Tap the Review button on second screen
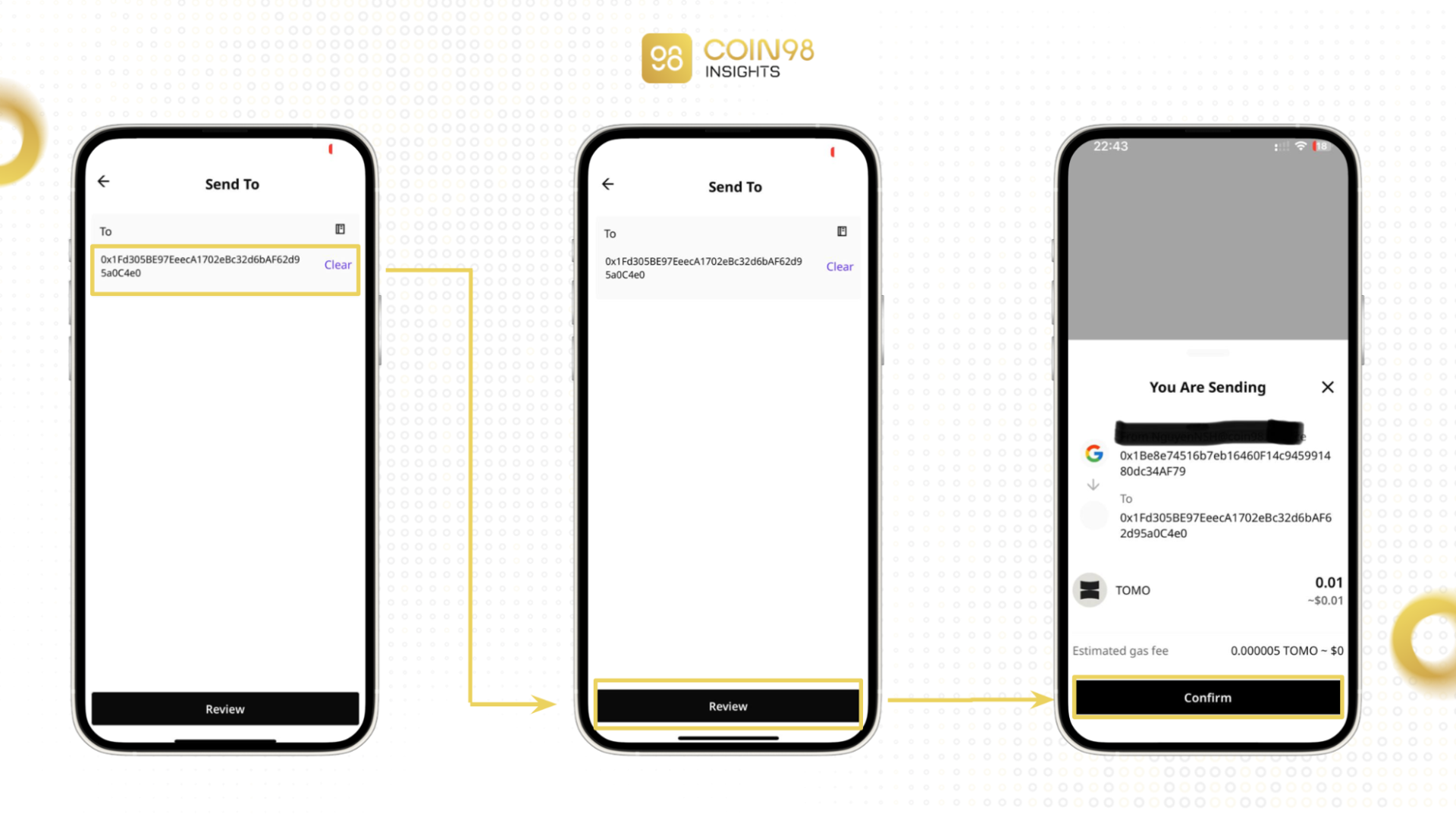This screenshot has width=1456, height=820. [x=727, y=706]
